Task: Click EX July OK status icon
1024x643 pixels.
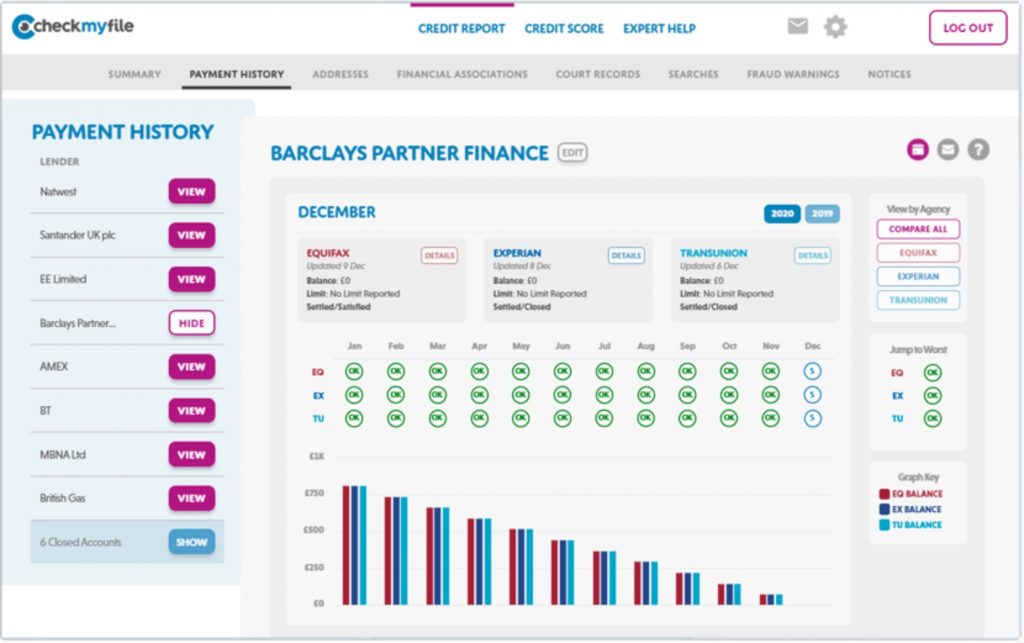Action: [604, 395]
